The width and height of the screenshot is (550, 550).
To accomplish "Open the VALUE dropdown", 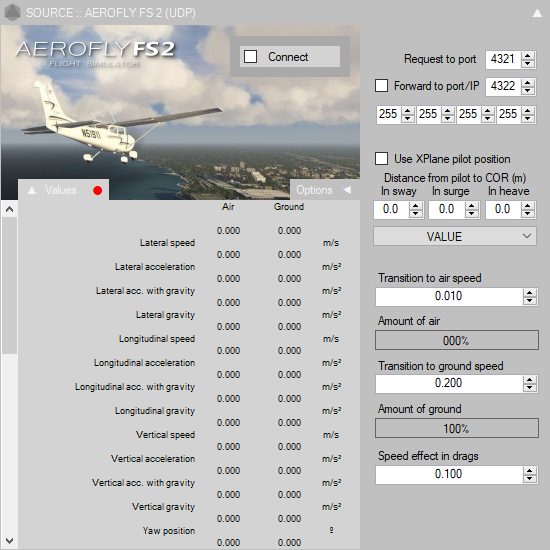I will [455, 236].
